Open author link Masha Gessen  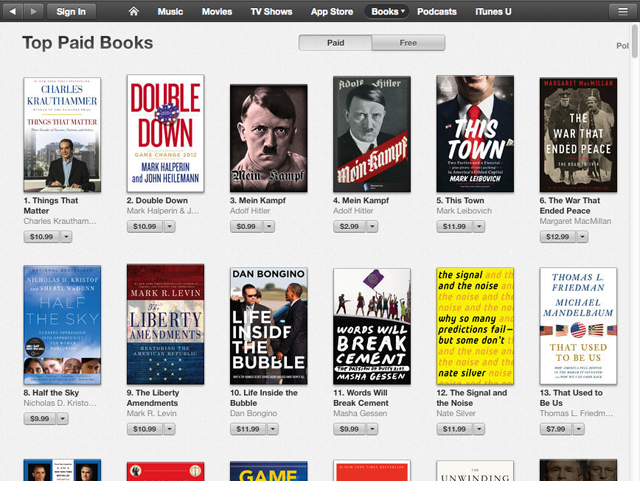point(360,414)
